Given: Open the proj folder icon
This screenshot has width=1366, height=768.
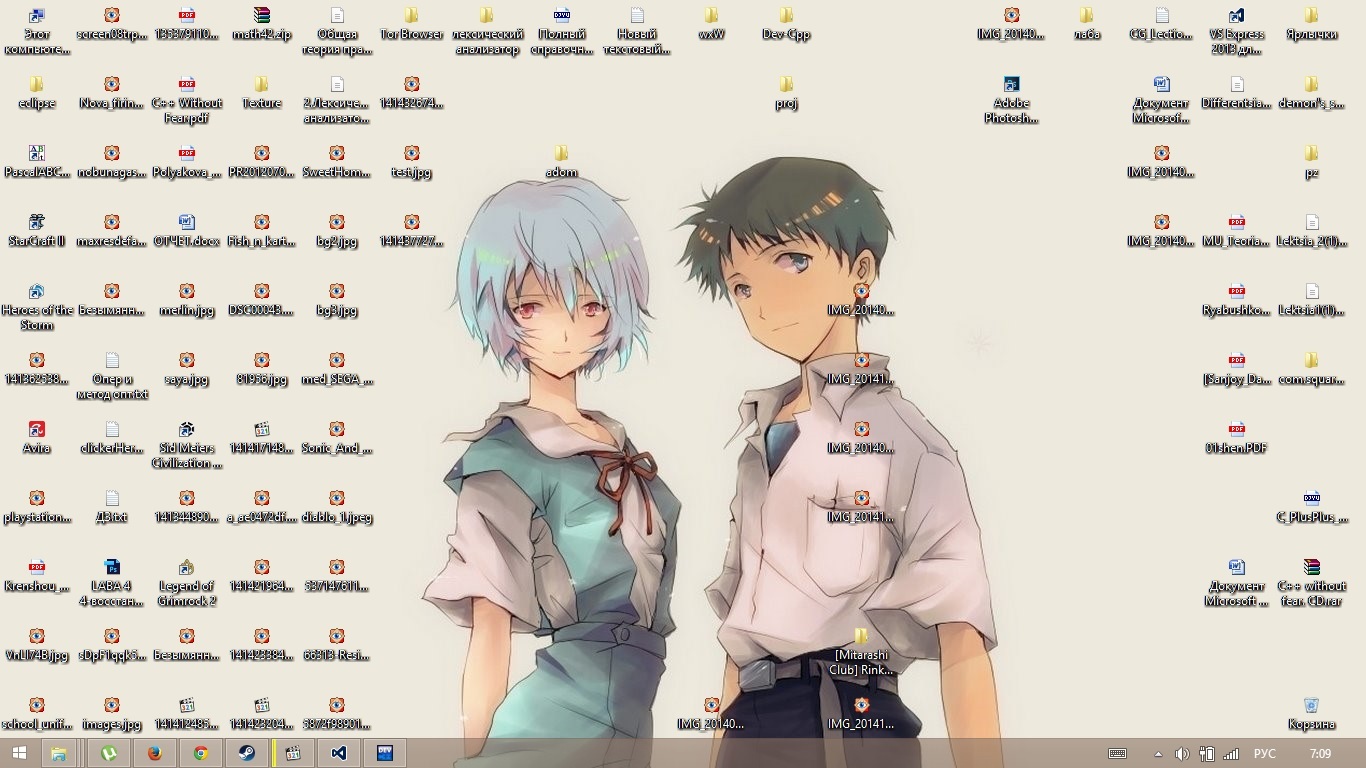Looking at the screenshot, I should pyautogui.click(x=786, y=93).
